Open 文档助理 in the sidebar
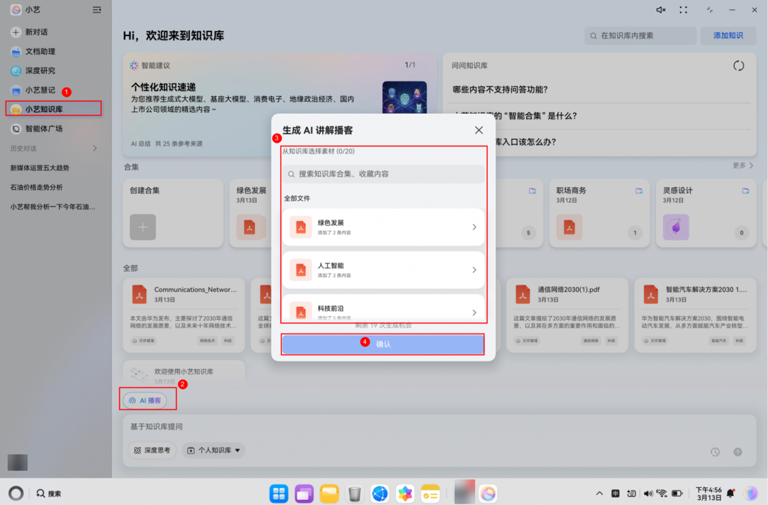This screenshot has width=768, height=505. coord(33,51)
